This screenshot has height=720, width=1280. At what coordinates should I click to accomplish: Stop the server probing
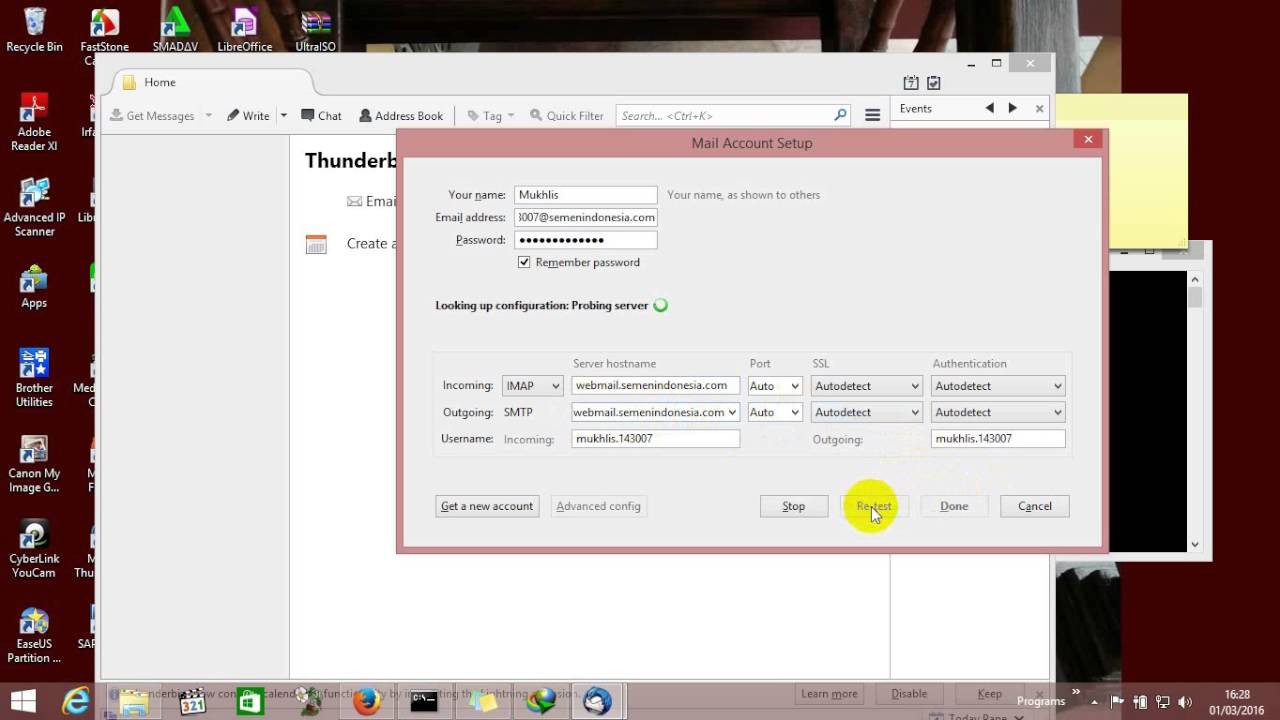tap(793, 506)
